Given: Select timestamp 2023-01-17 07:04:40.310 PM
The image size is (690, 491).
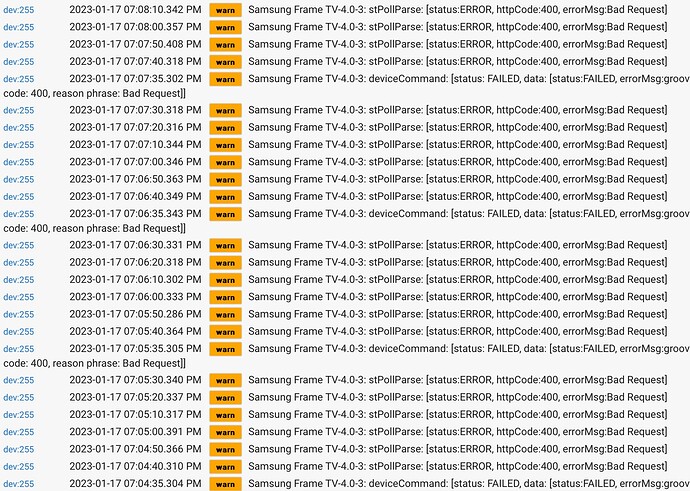Looking at the screenshot, I should (x=136, y=466).
